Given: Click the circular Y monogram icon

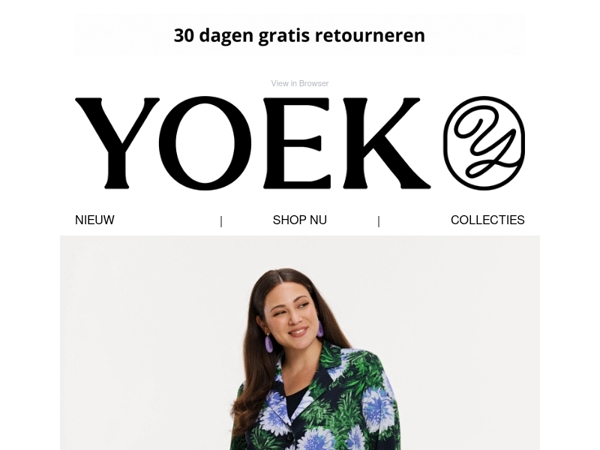Looking at the screenshot, I should pos(484,143).
